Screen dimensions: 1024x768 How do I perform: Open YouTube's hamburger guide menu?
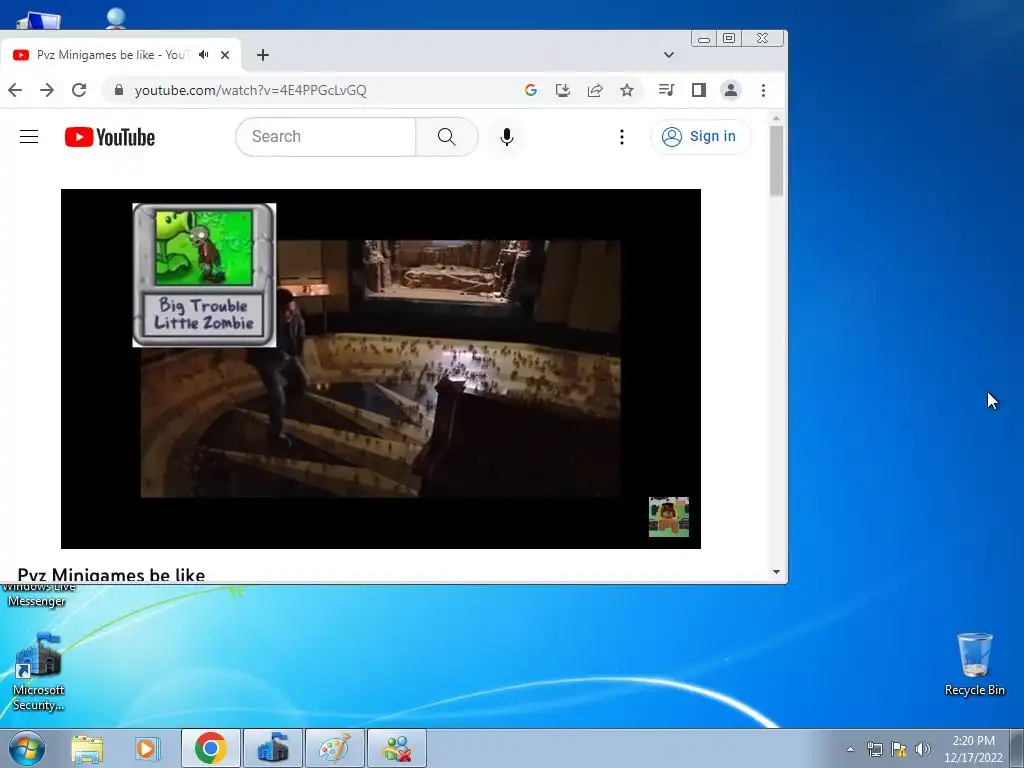coord(29,136)
